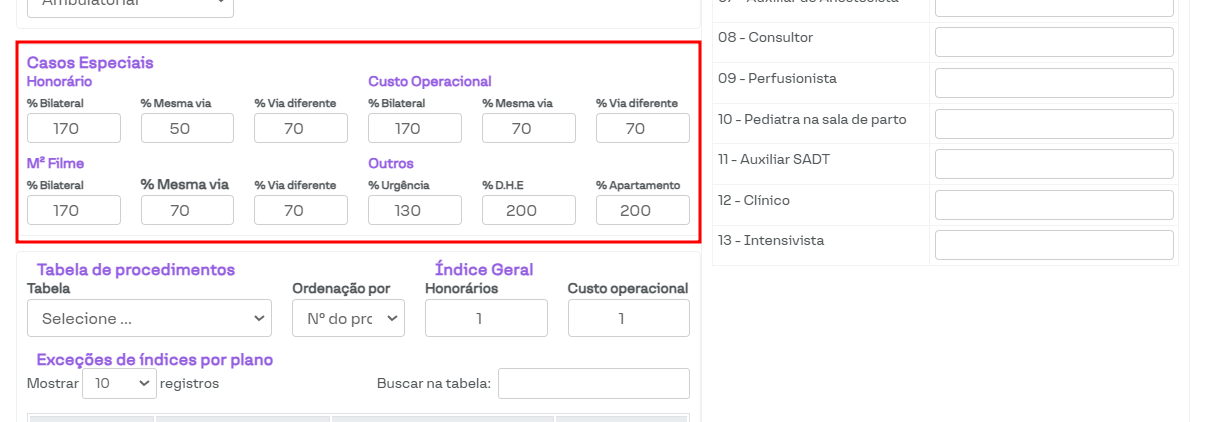Viewport: 1218px width, 422px height.
Task: Focus the '08 - Consultor' input field
Action: coord(1054,42)
